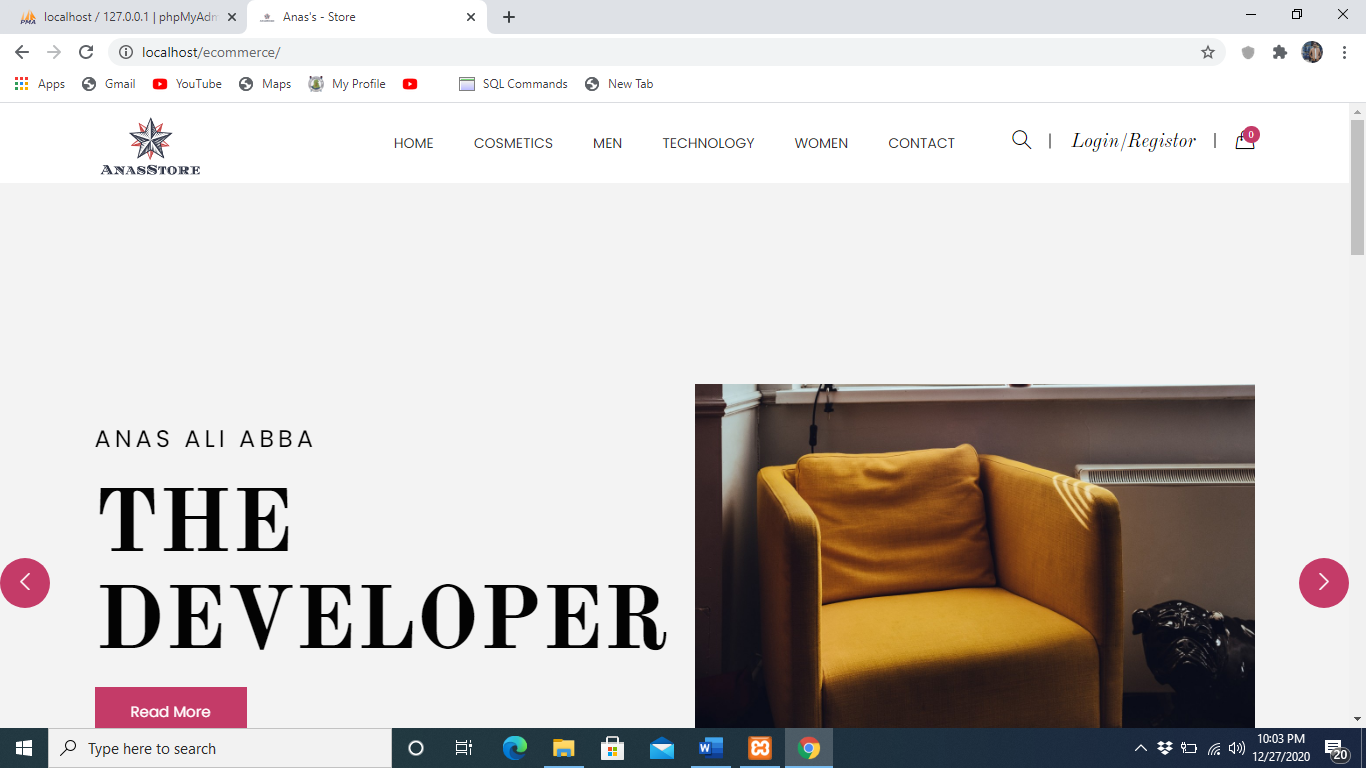Screen dimensions: 1366x768
Task: Open the volume tray icon
Action: pyautogui.click(x=1237, y=748)
